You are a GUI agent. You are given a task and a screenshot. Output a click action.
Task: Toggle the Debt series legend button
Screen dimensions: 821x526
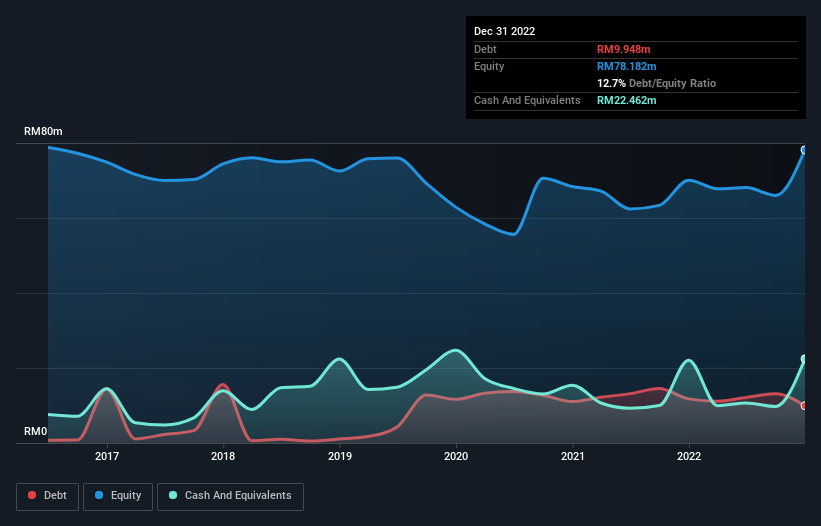48,496
